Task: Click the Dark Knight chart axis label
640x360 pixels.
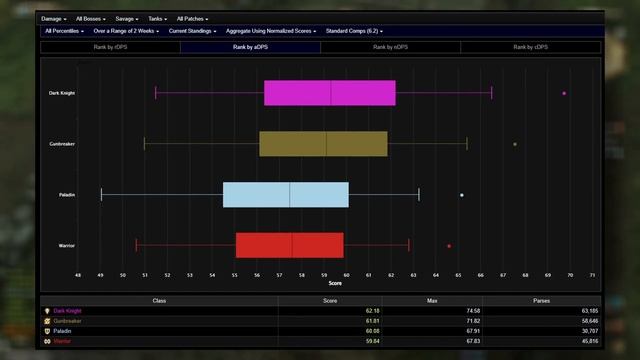Action: 62,93
